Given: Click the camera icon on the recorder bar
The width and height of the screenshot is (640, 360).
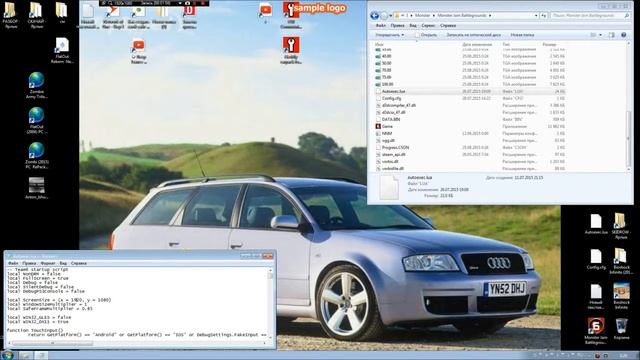Looking at the screenshot, I should [x=187, y=3].
